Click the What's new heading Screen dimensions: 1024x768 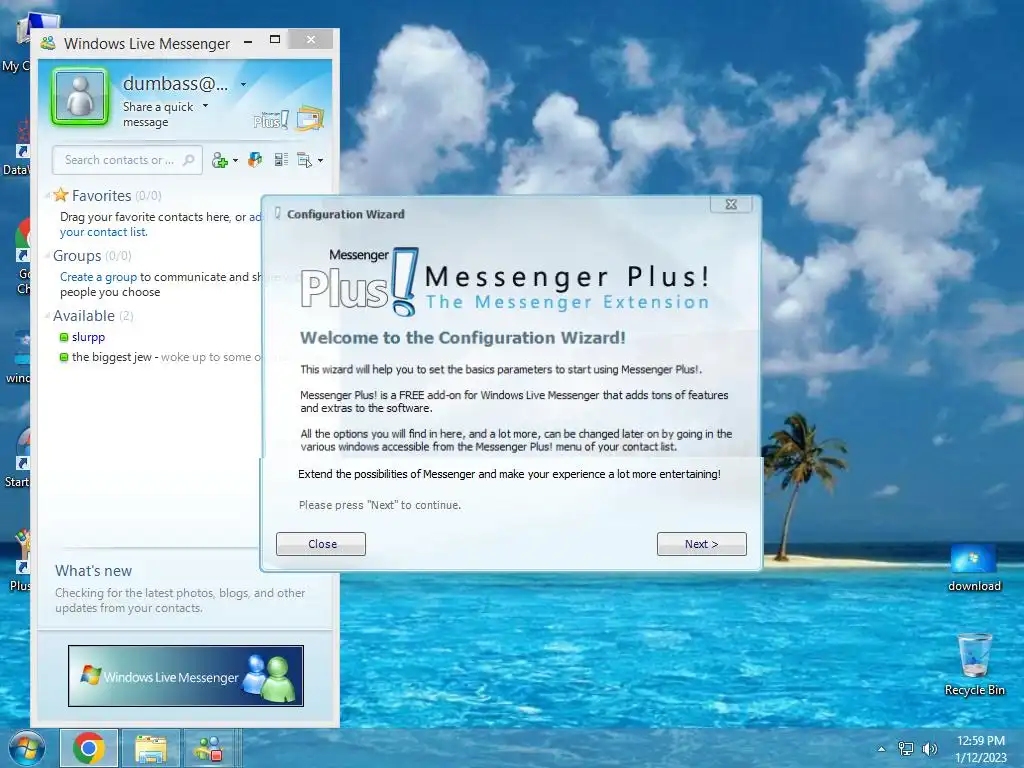point(93,571)
